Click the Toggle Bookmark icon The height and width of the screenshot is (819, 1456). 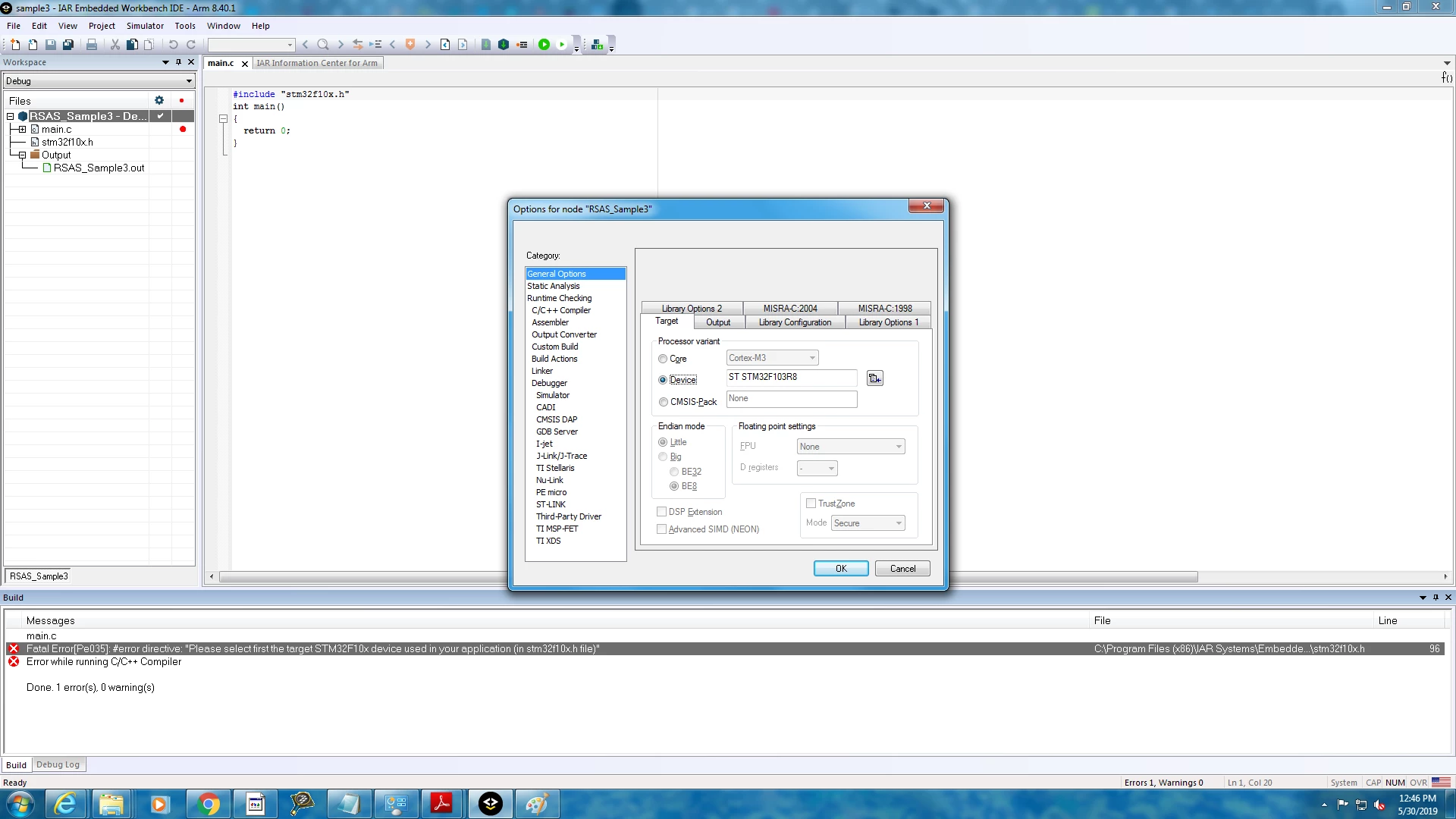coord(410,45)
